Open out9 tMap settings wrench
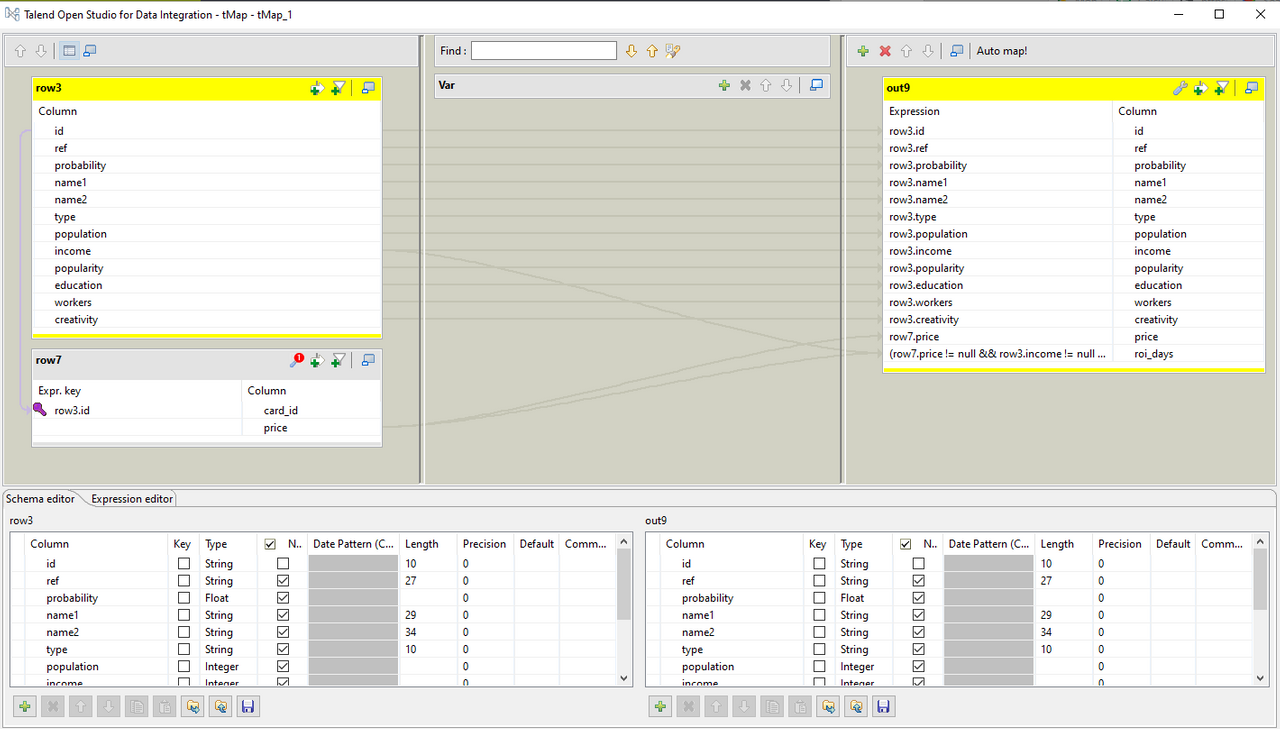Viewport: 1280px width, 729px height. (1180, 88)
